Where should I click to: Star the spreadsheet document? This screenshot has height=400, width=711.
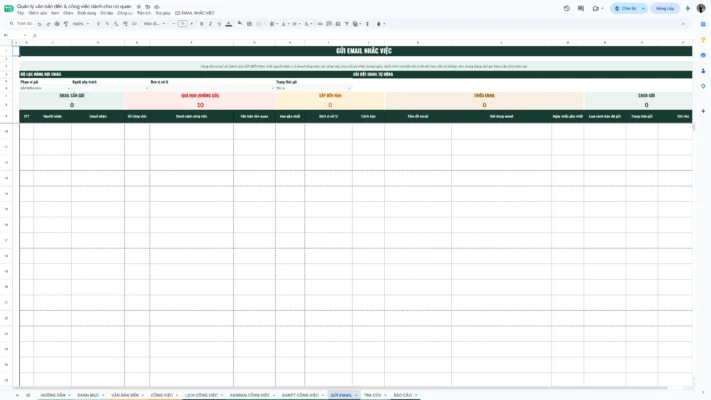click(x=139, y=7)
